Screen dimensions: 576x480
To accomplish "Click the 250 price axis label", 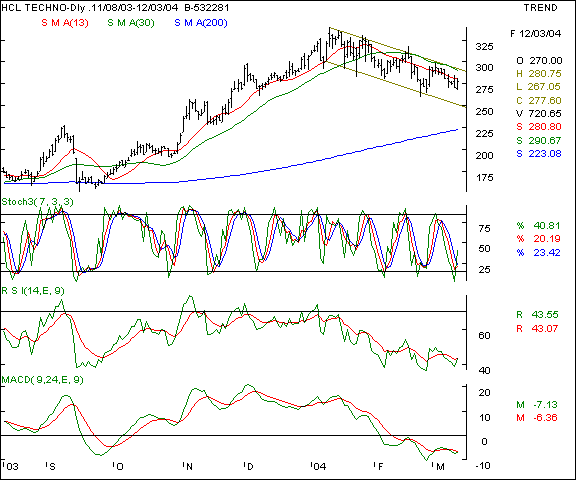I will click(484, 111).
